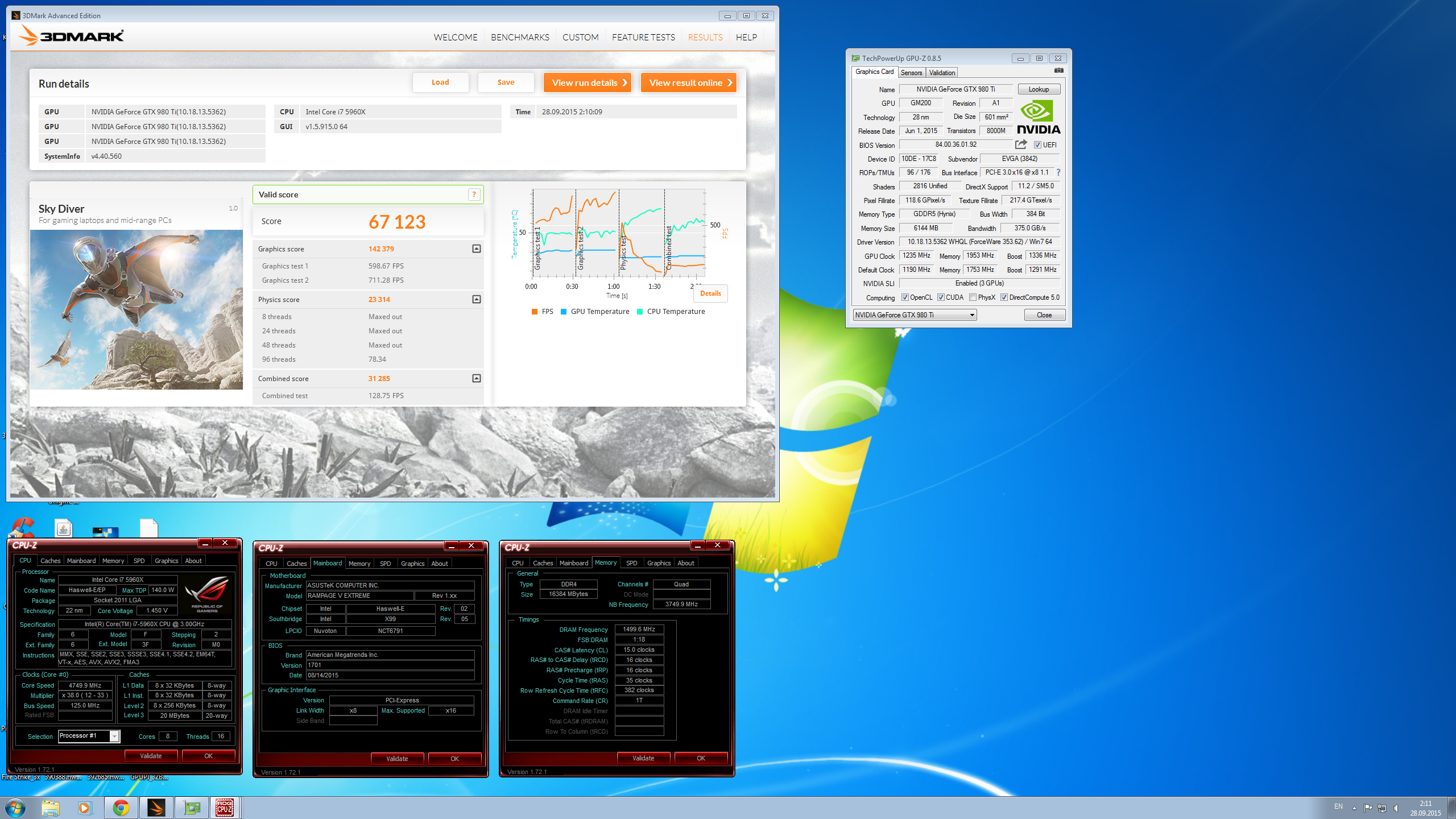Toggle the CUDA checkbox in GPU-Z
1456x819 pixels.
[x=941, y=297]
